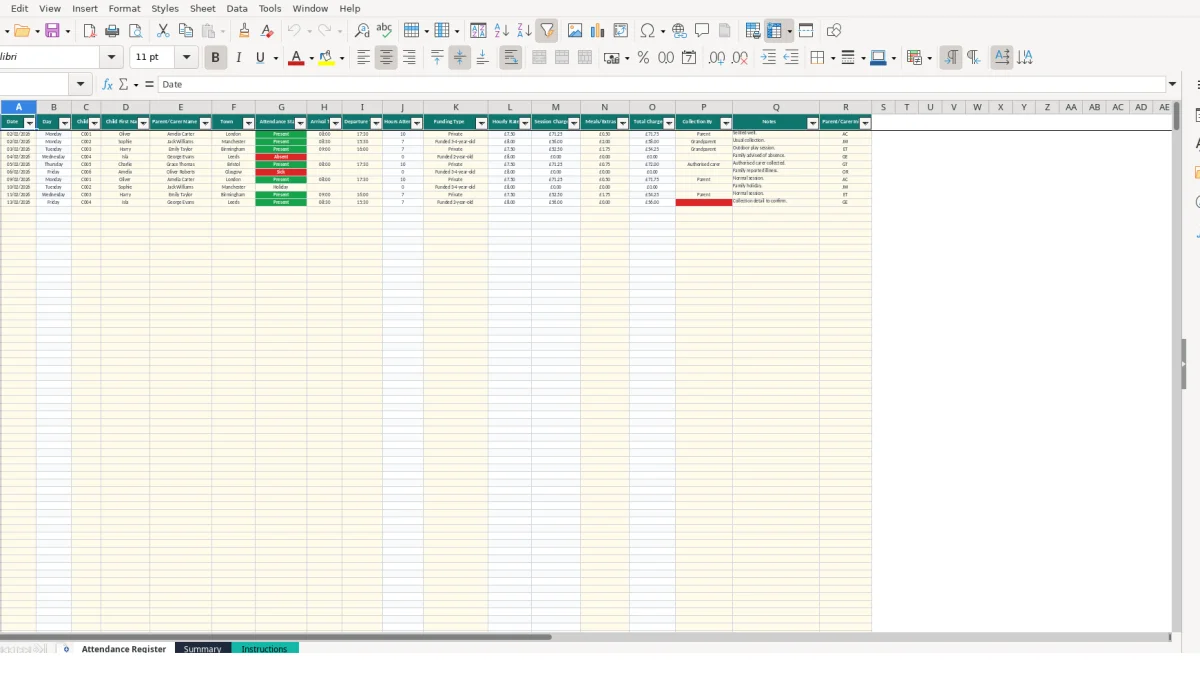Export directly as PDF icon
The image size is (1200, 675).
[x=89, y=31]
